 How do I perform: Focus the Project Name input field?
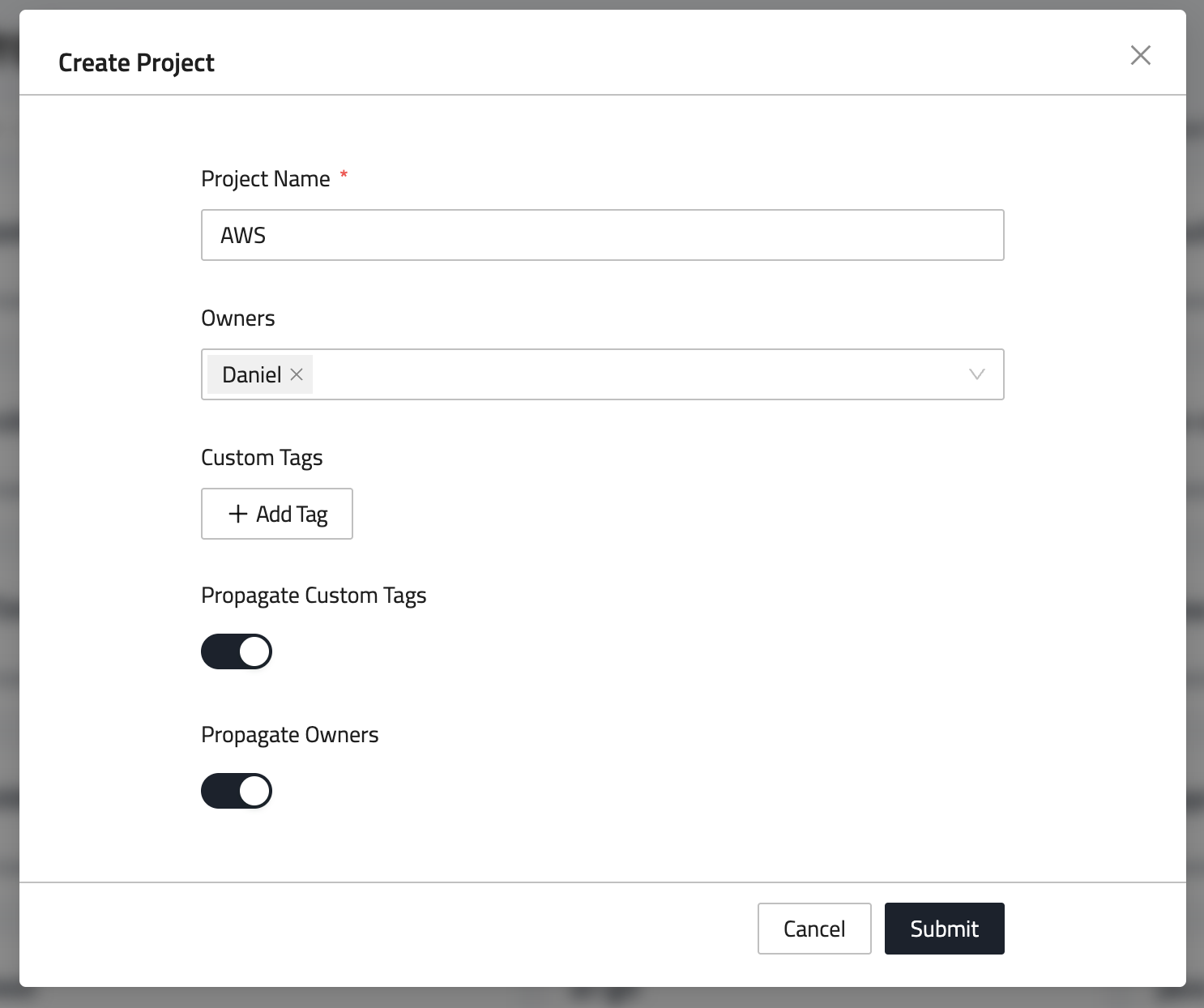[x=602, y=235]
